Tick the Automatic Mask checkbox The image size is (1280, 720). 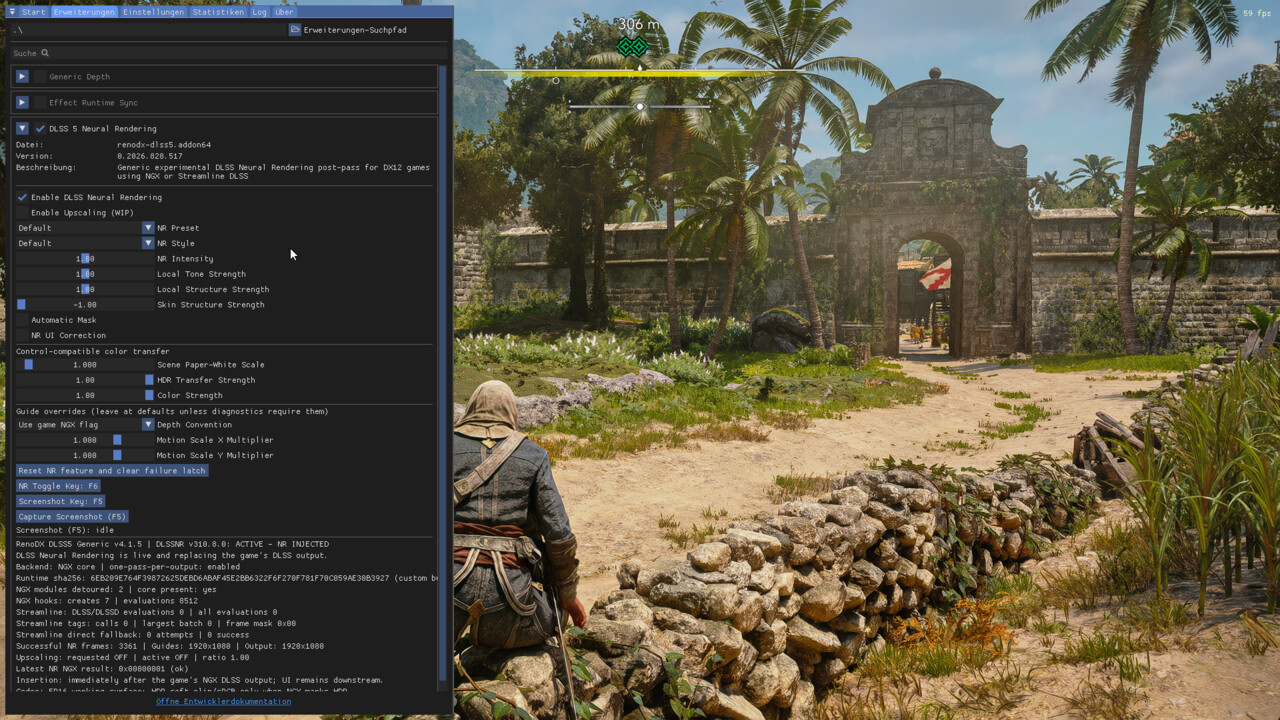coord(22,320)
